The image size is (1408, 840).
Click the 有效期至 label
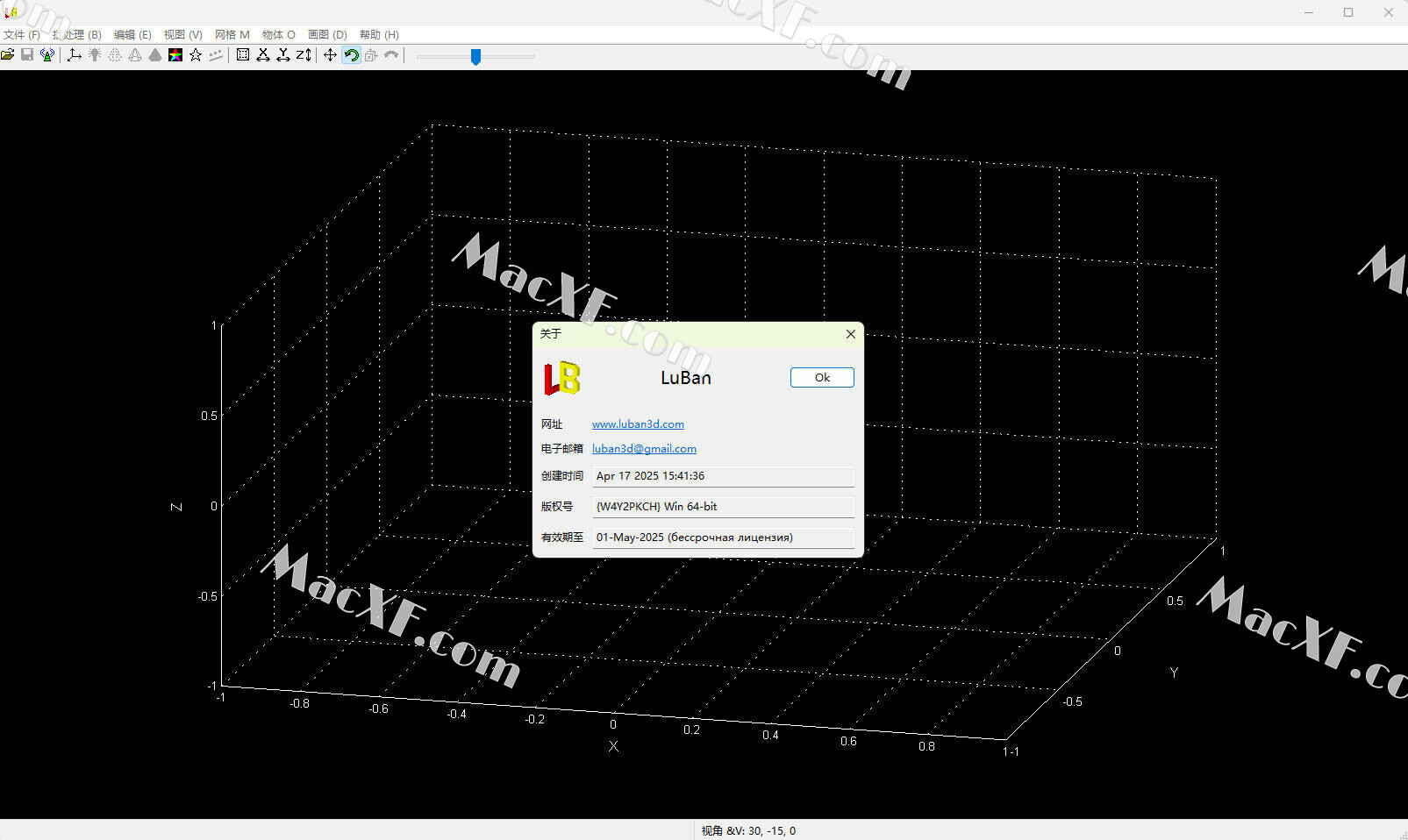point(562,537)
